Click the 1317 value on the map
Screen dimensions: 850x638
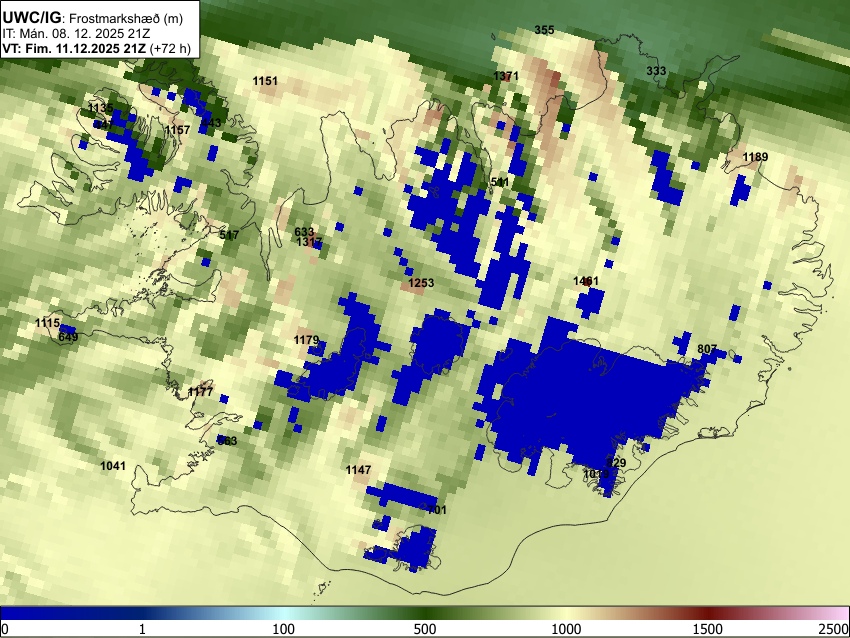[309, 242]
